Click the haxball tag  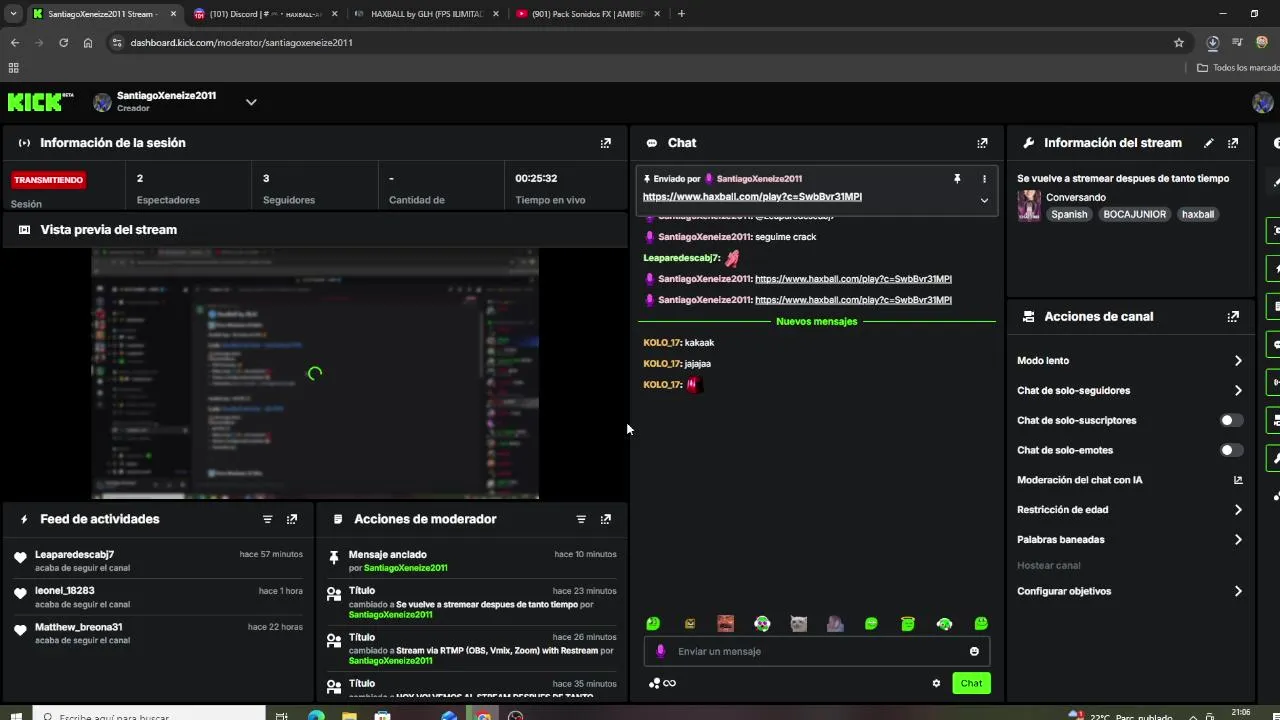(1198, 215)
